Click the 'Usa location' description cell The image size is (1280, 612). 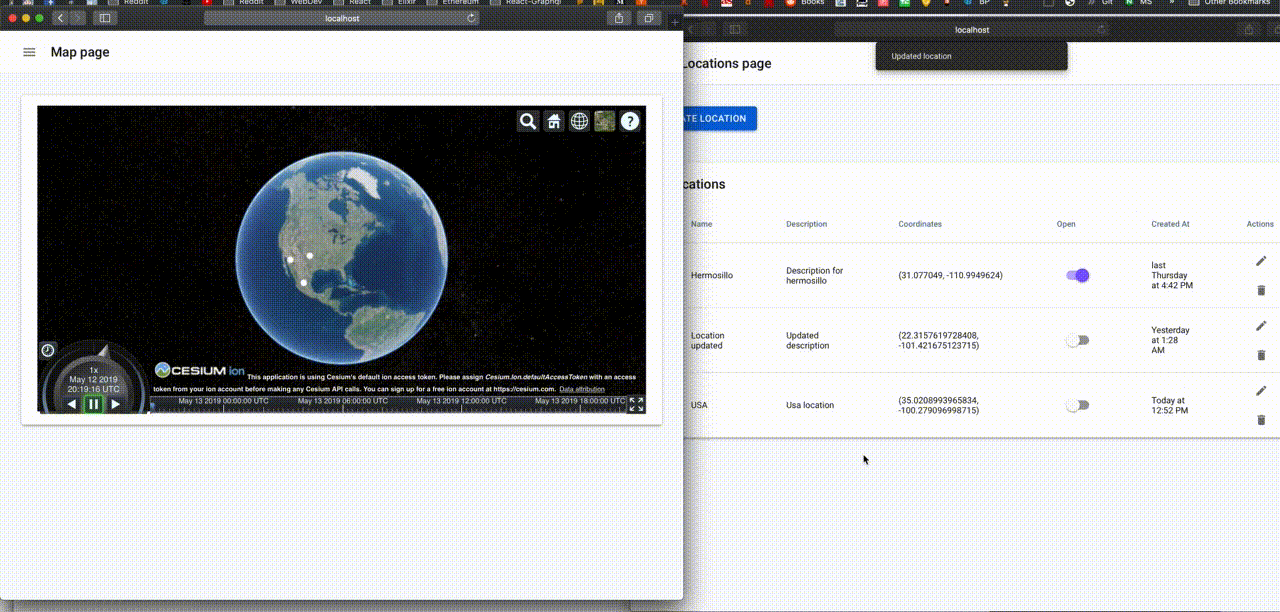tap(810, 405)
